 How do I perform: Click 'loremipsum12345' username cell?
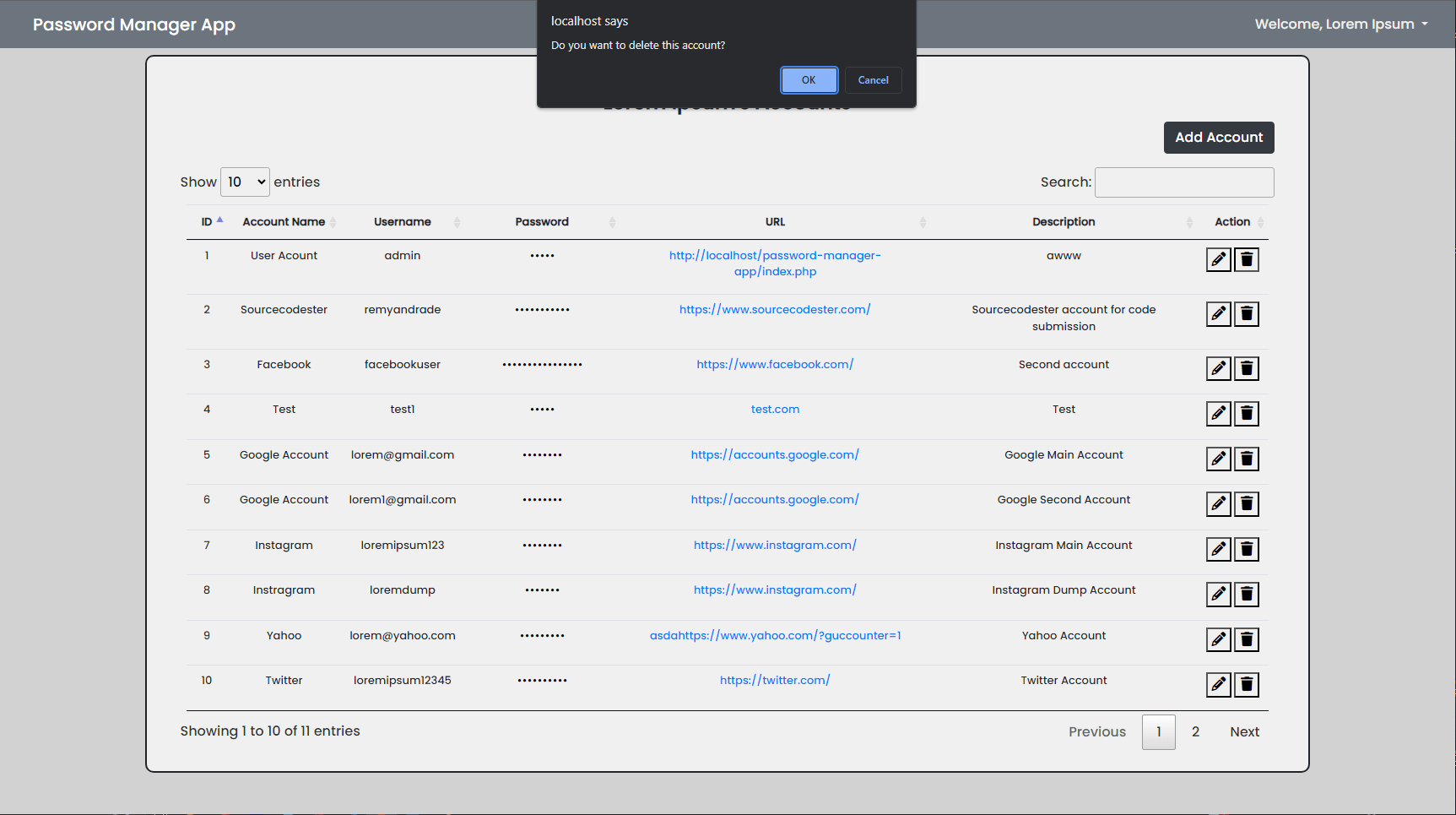(403, 681)
